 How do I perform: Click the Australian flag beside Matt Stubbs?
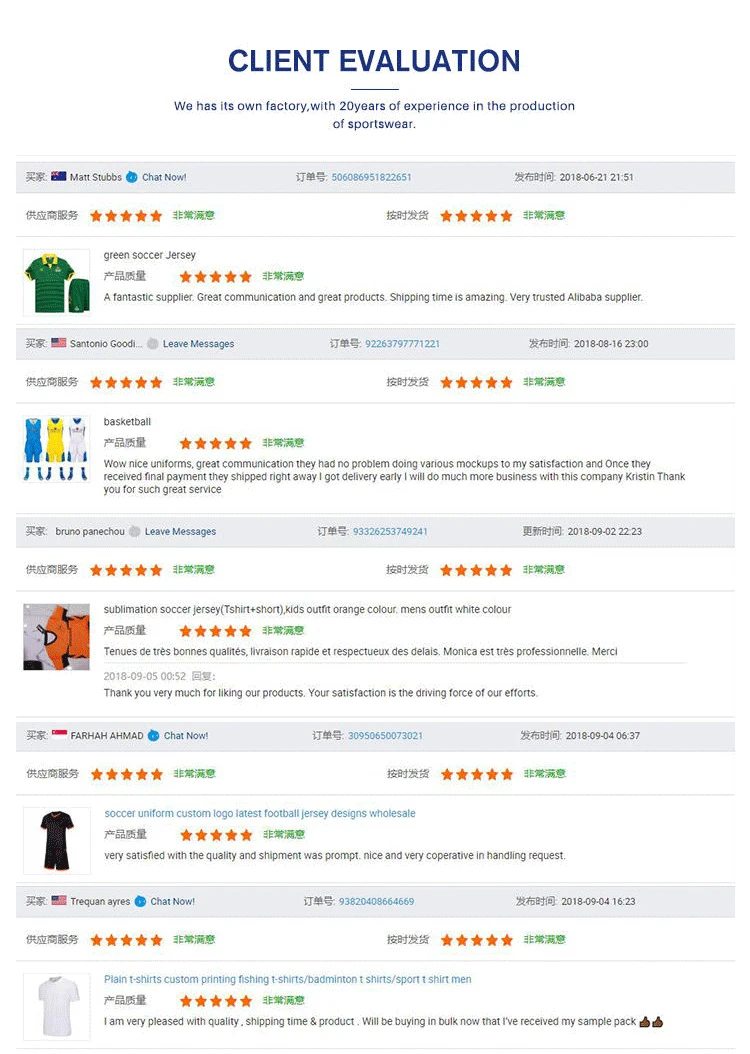59,177
